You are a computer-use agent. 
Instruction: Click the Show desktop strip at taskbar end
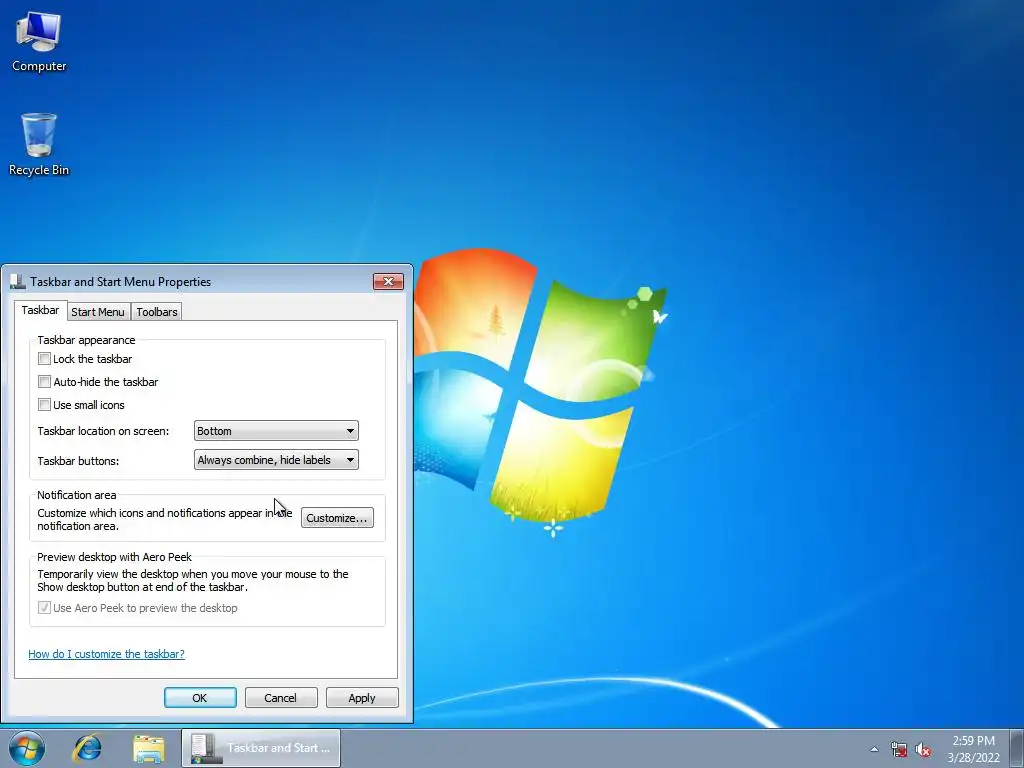click(x=1017, y=748)
